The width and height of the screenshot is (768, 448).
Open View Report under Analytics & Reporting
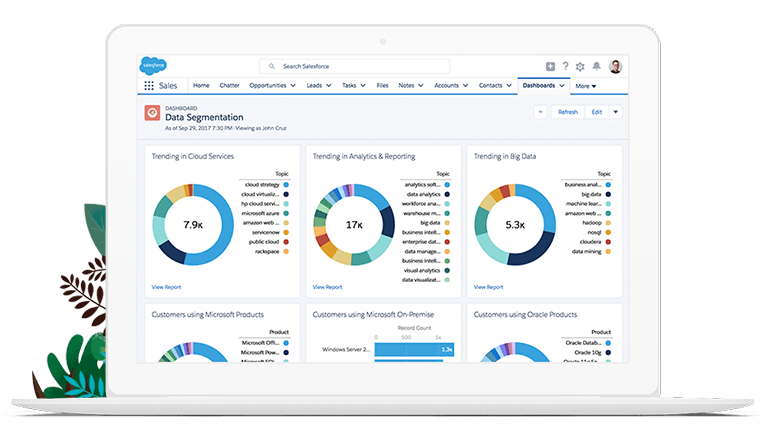point(327,287)
